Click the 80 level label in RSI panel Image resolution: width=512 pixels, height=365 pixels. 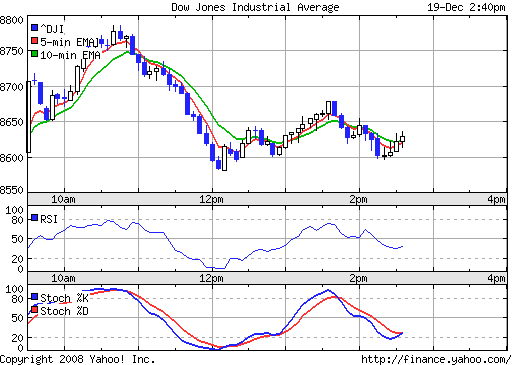point(17,220)
